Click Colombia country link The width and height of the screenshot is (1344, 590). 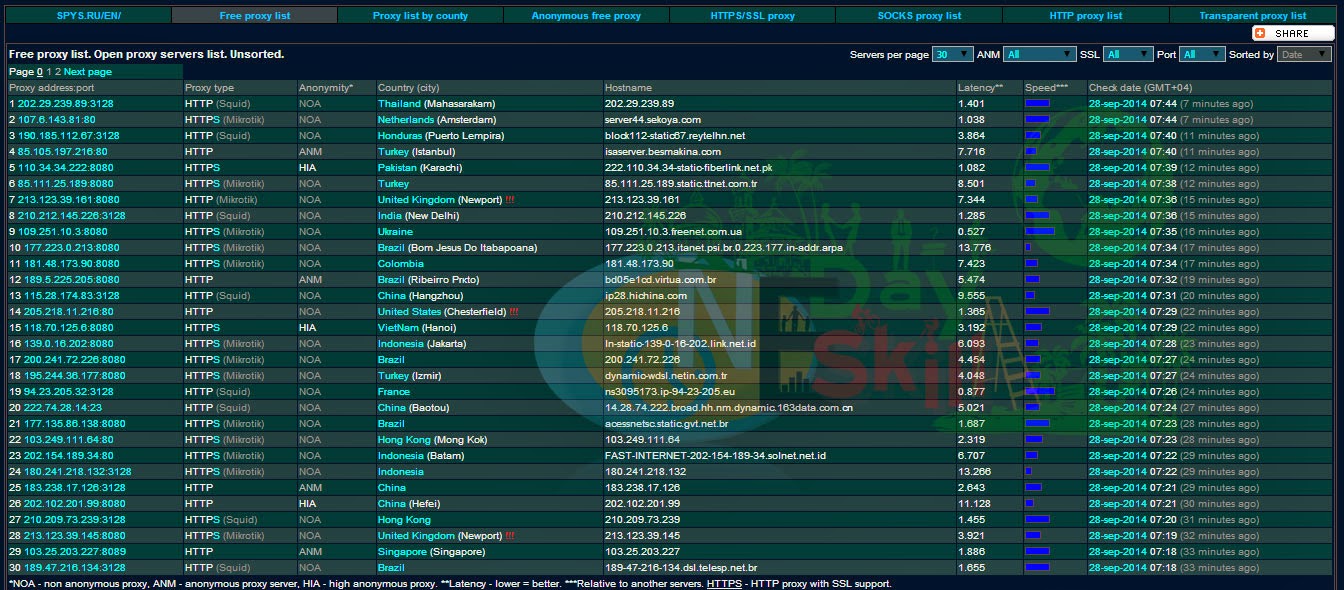coord(400,264)
